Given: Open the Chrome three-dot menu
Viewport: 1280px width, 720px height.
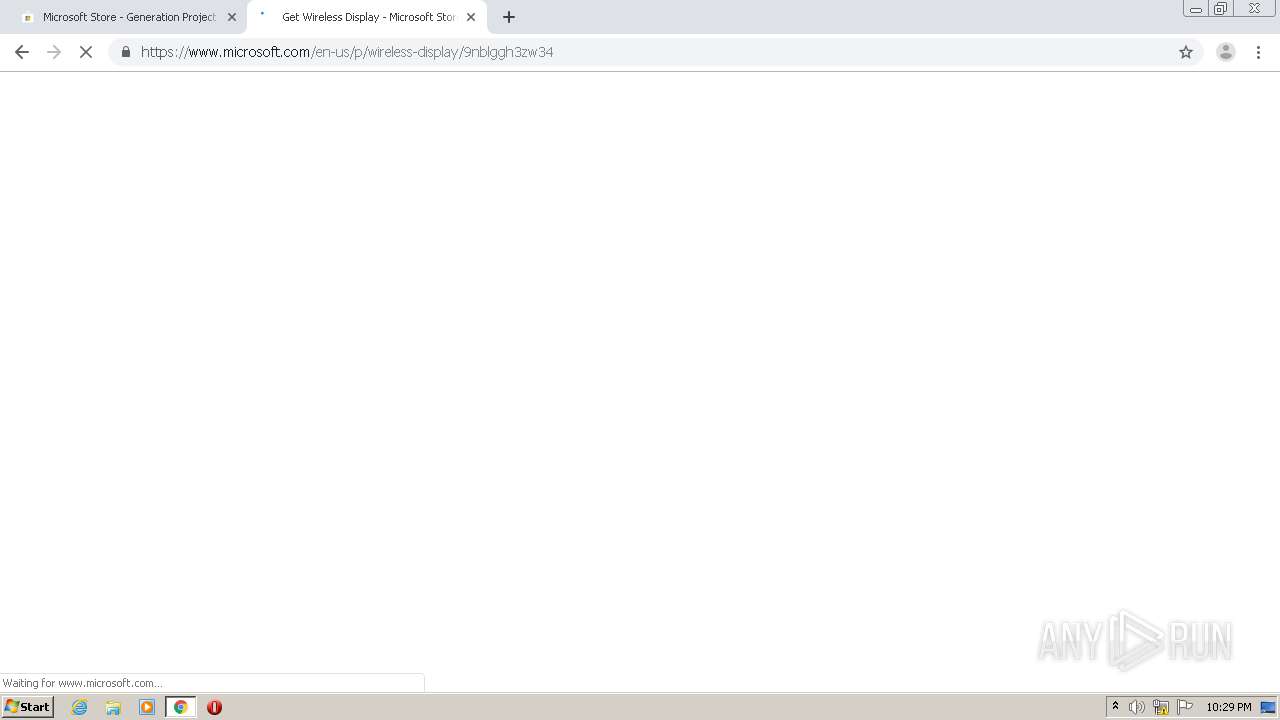Looking at the screenshot, I should pyautogui.click(x=1258, y=52).
